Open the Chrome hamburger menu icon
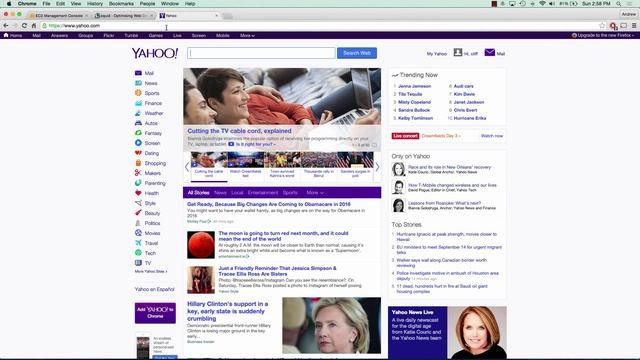 pyautogui.click(x=634, y=26)
